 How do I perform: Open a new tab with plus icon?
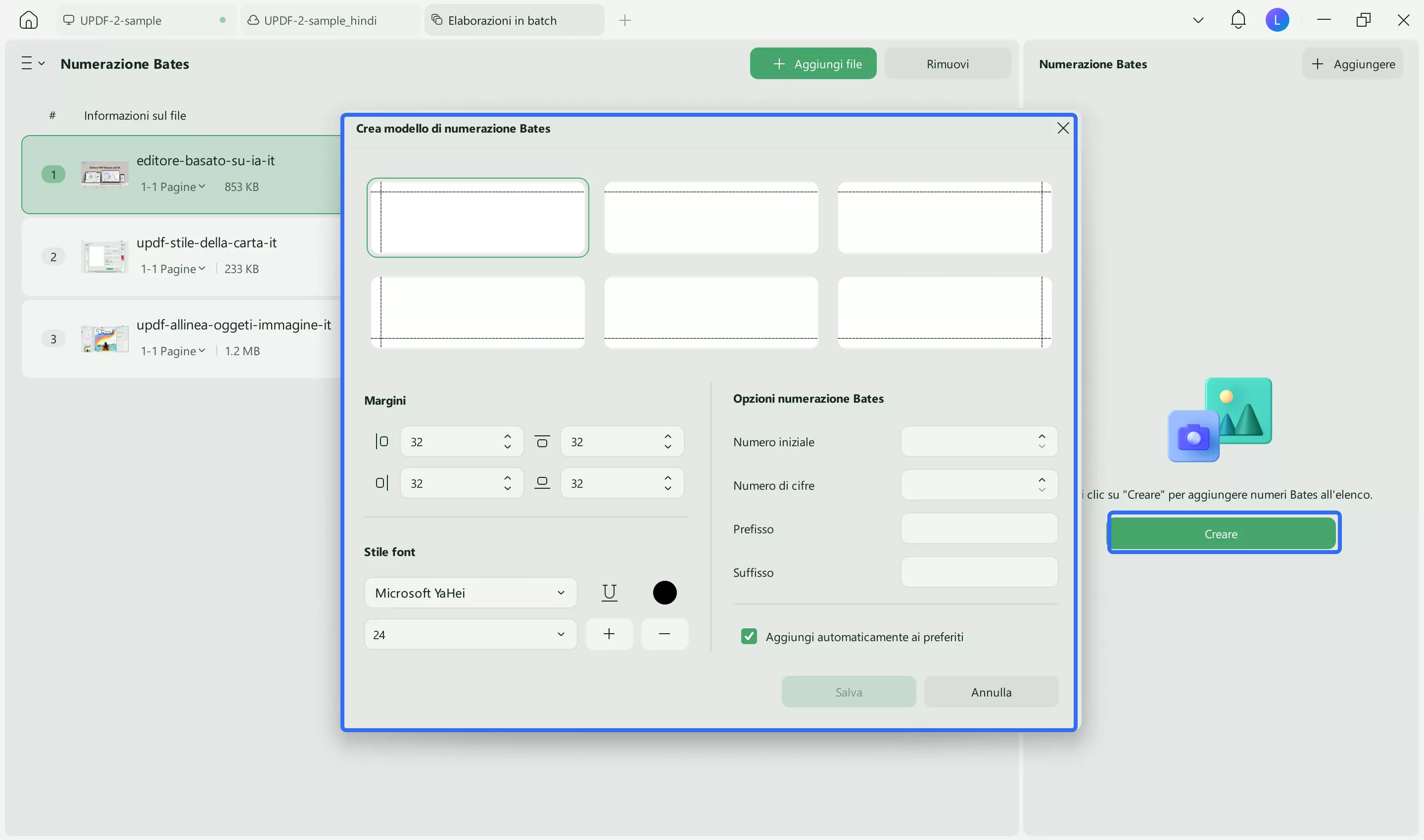[x=624, y=20]
